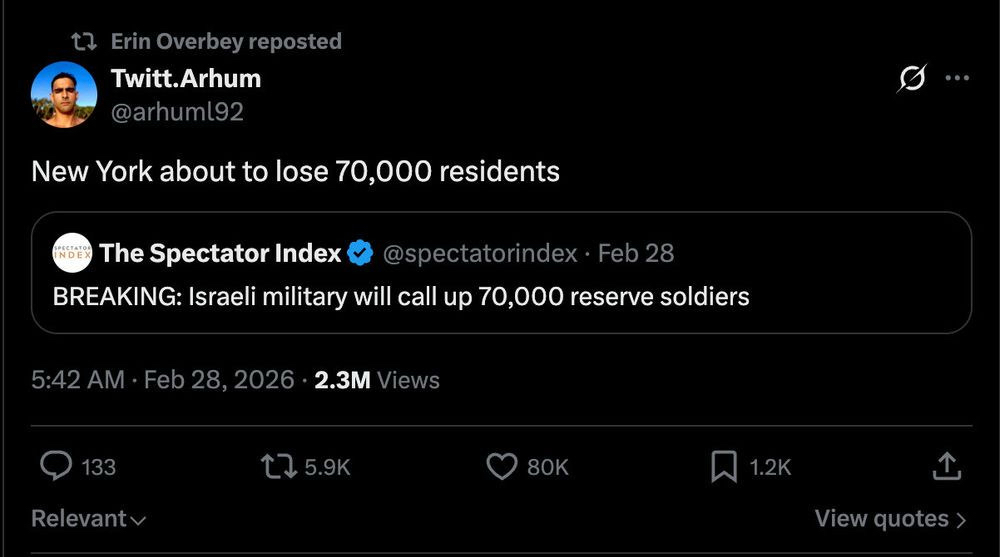Click Spectator Index verified badge
Image resolution: width=1000 pixels, height=557 pixels.
click(360, 254)
